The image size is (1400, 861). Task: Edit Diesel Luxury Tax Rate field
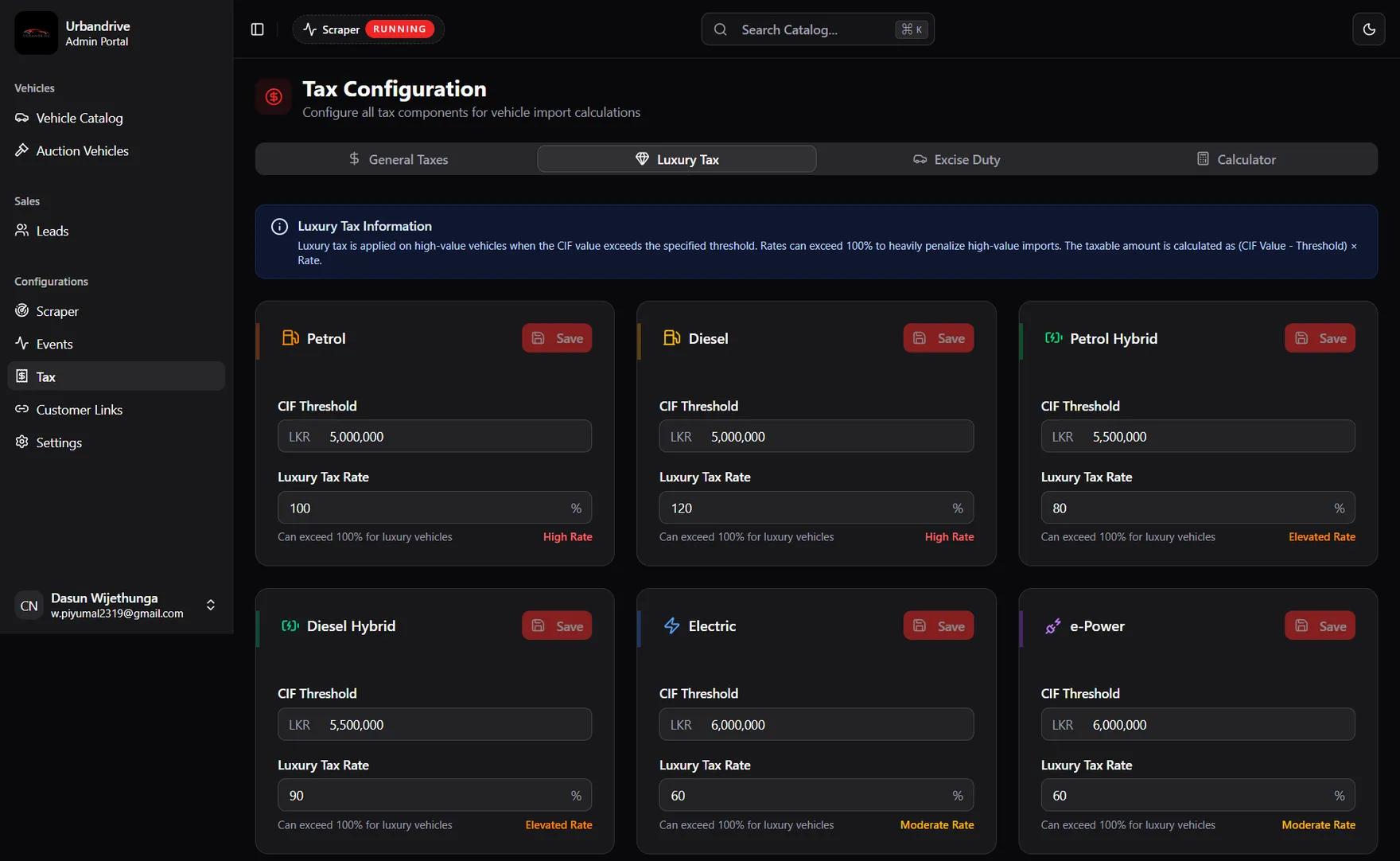point(816,508)
